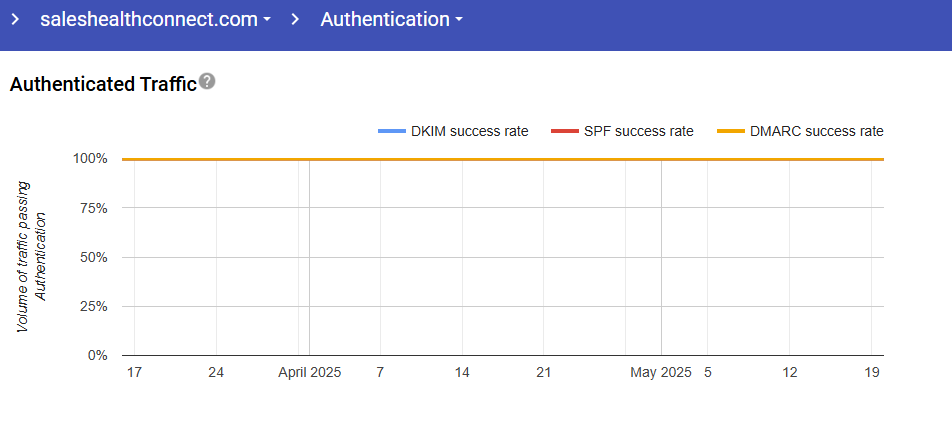
Task: Toggle the SPF success rate legend label
Action: (x=638, y=131)
